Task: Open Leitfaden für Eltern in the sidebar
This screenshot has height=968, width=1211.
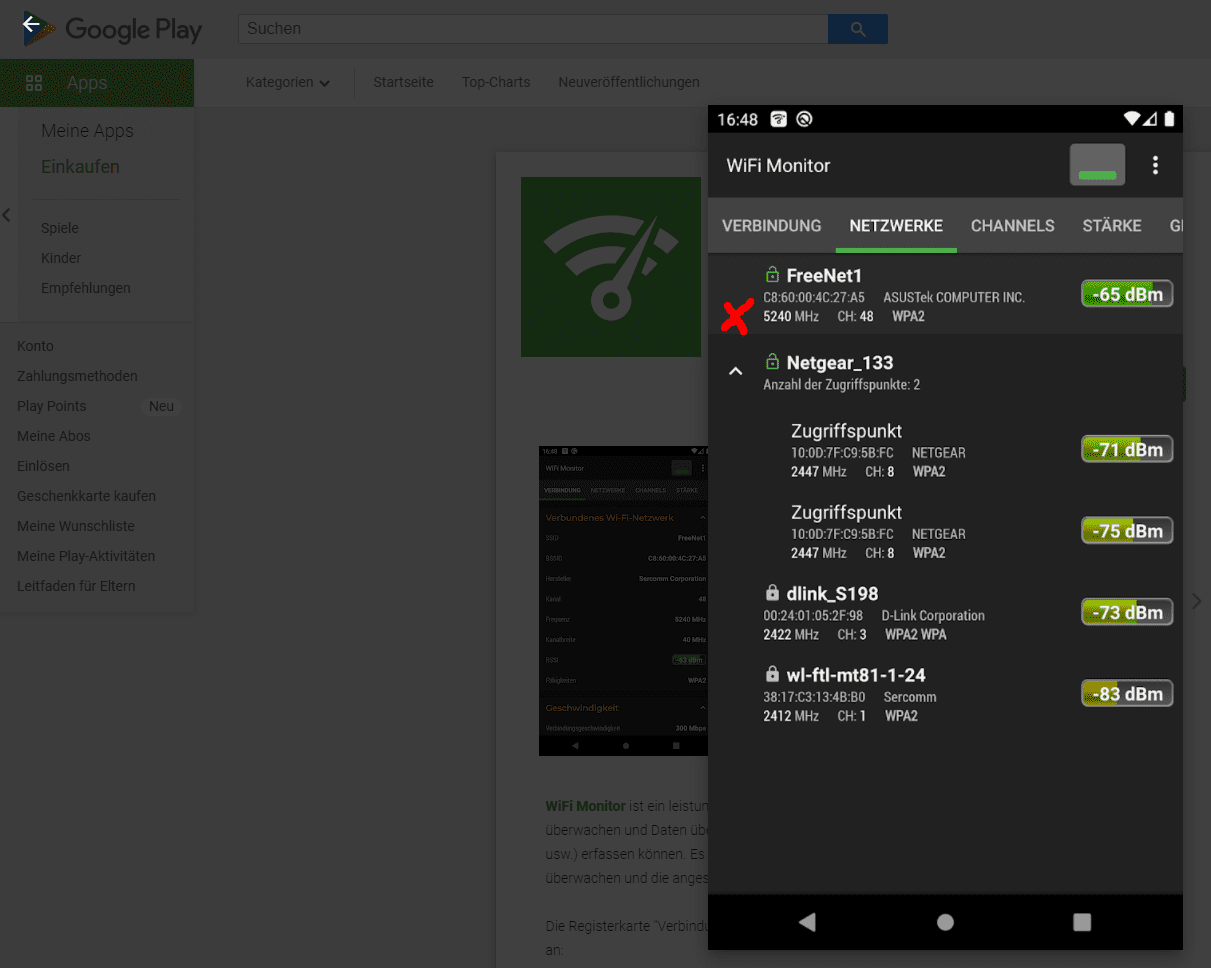Action: 76,586
